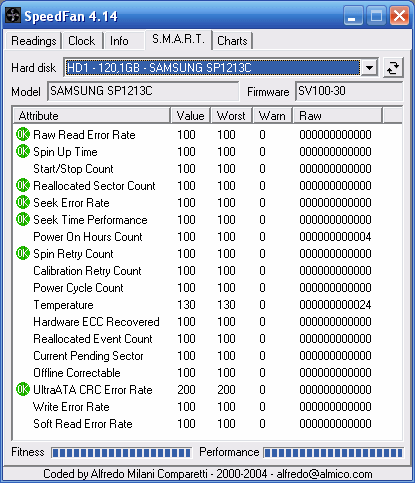Click OK icon beside Seek Error Rate

tap(23, 203)
